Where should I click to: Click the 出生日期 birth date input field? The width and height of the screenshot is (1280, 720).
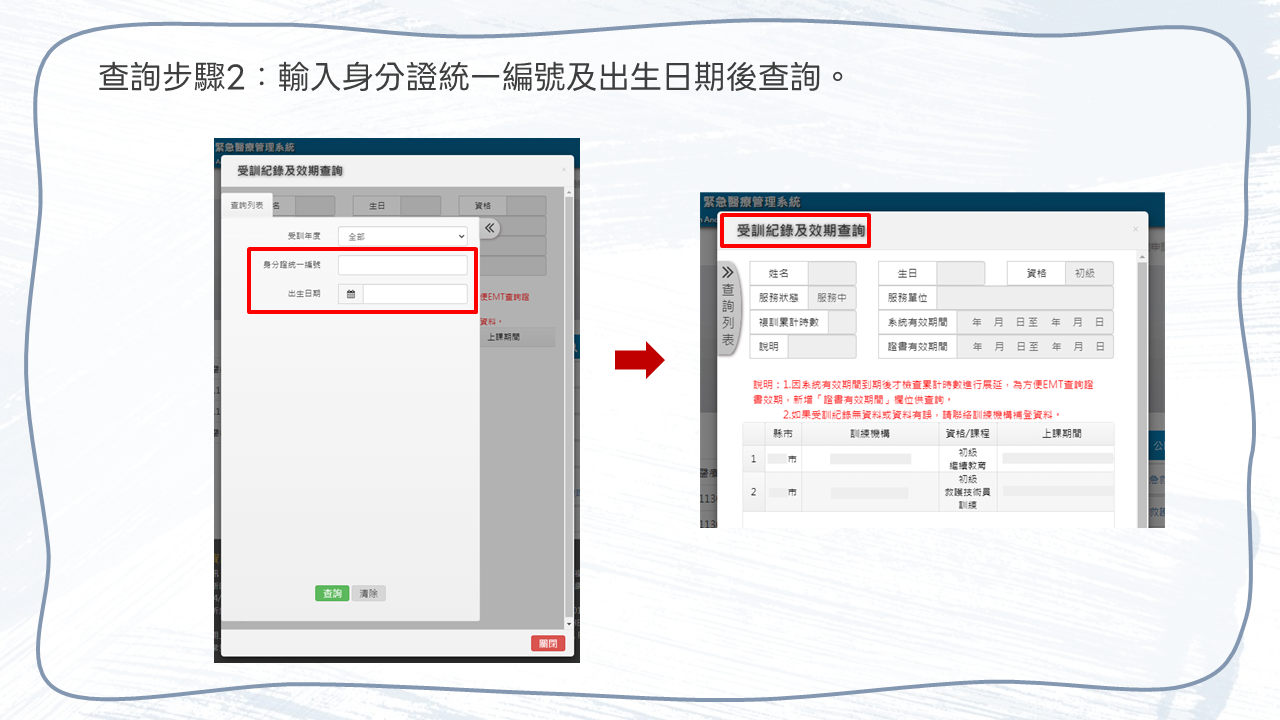pyautogui.click(x=415, y=294)
